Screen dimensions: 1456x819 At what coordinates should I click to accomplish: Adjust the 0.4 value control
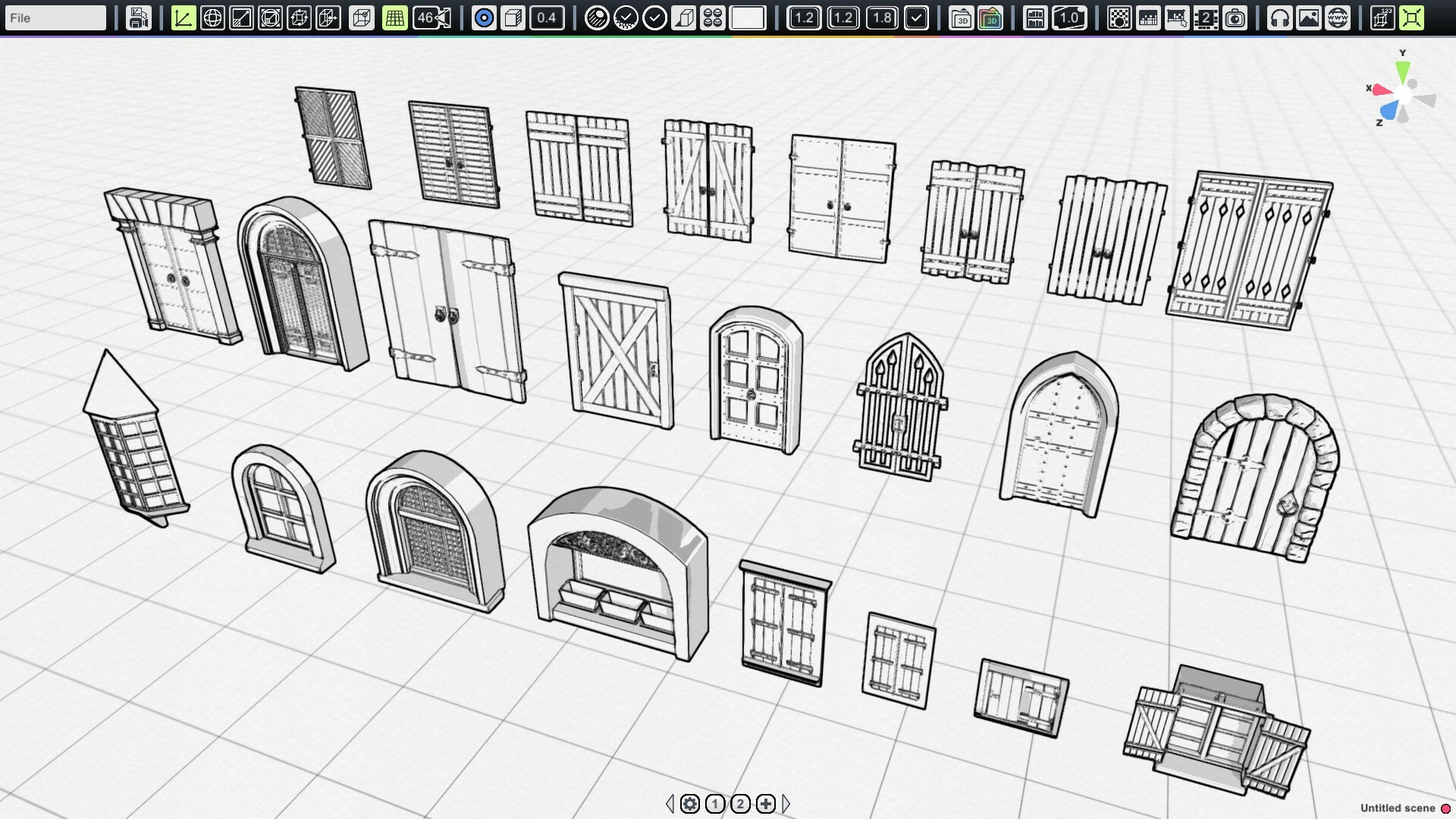pos(545,17)
